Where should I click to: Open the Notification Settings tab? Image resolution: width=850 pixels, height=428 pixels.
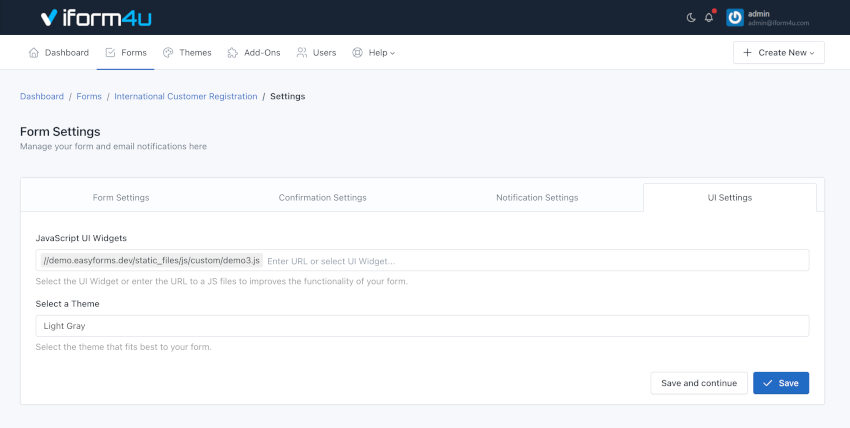pyautogui.click(x=537, y=197)
